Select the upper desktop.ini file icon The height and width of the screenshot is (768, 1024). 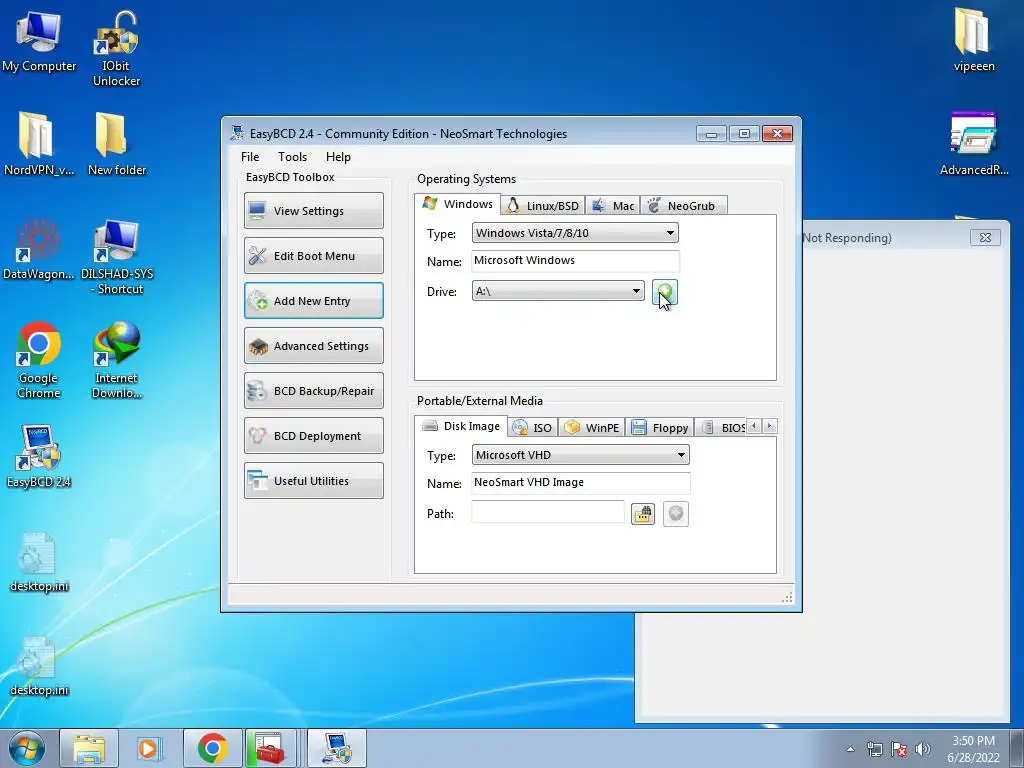[x=39, y=562]
